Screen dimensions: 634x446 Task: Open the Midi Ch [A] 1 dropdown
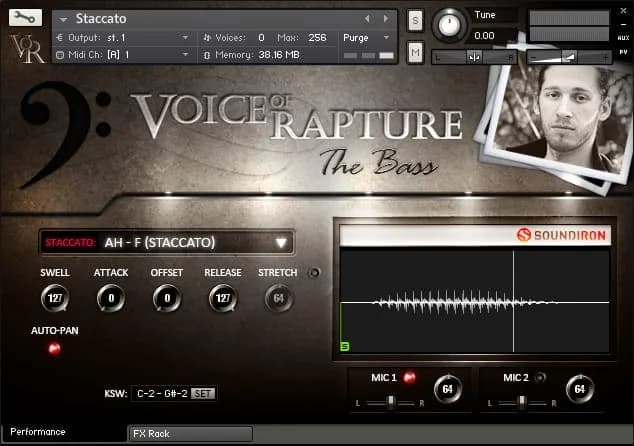point(123,55)
